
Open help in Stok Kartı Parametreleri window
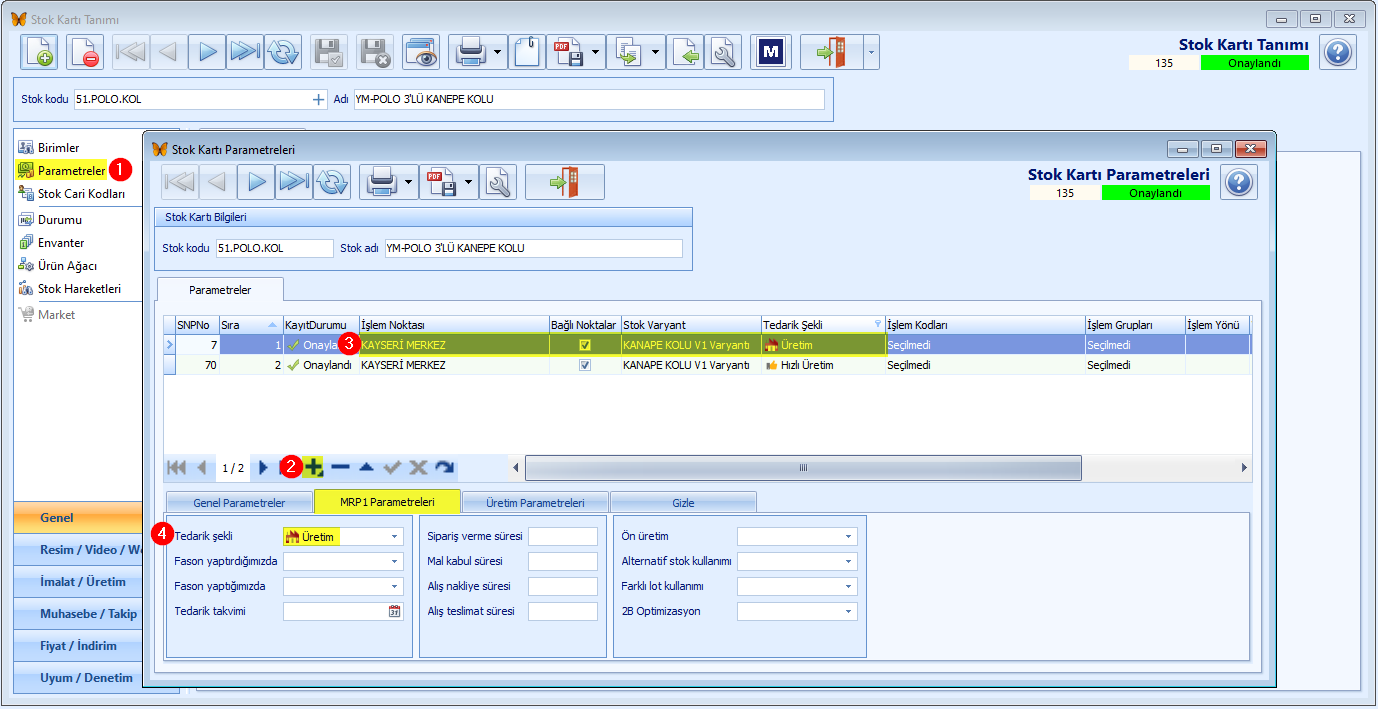(1239, 182)
